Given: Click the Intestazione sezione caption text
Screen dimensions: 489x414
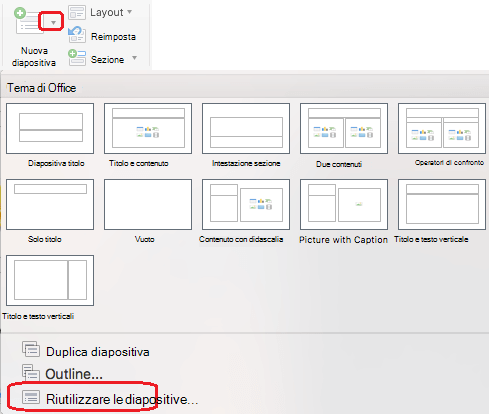Looking at the screenshot, I should [x=246, y=163].
